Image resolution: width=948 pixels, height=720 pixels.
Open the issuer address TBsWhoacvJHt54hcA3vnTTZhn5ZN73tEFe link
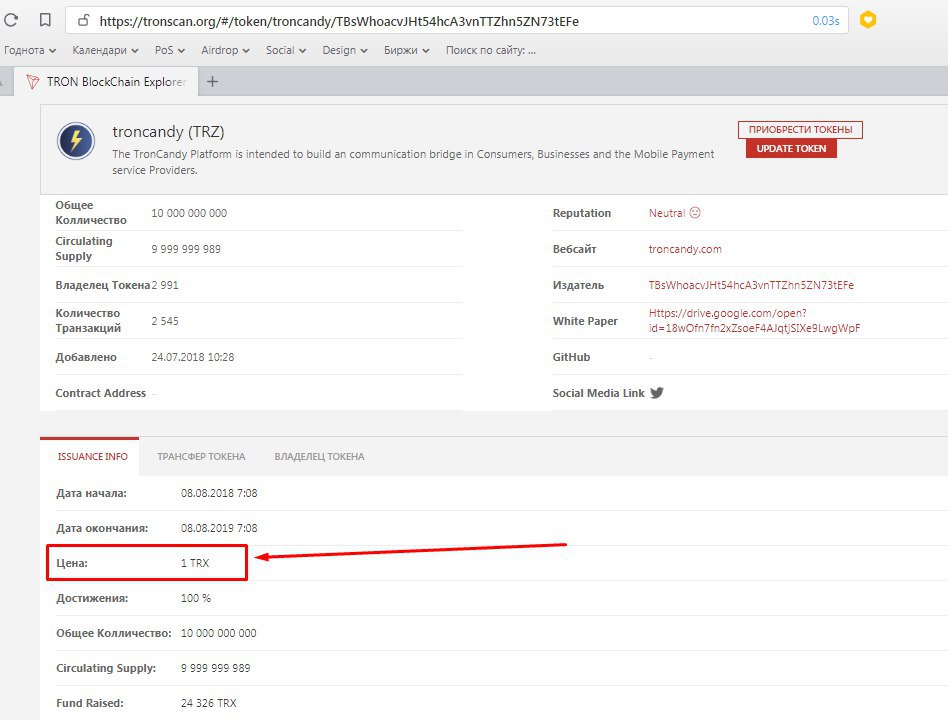(x=751, y=285)
